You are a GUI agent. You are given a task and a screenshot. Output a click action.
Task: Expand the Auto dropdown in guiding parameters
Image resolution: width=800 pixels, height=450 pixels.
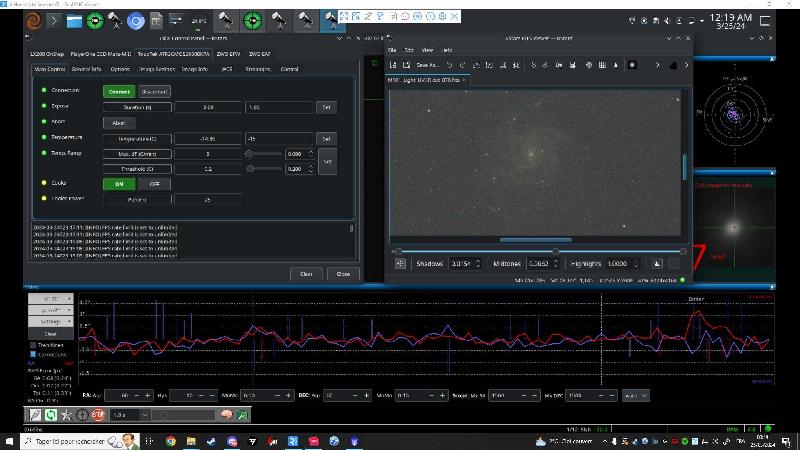tap(636, 395)
